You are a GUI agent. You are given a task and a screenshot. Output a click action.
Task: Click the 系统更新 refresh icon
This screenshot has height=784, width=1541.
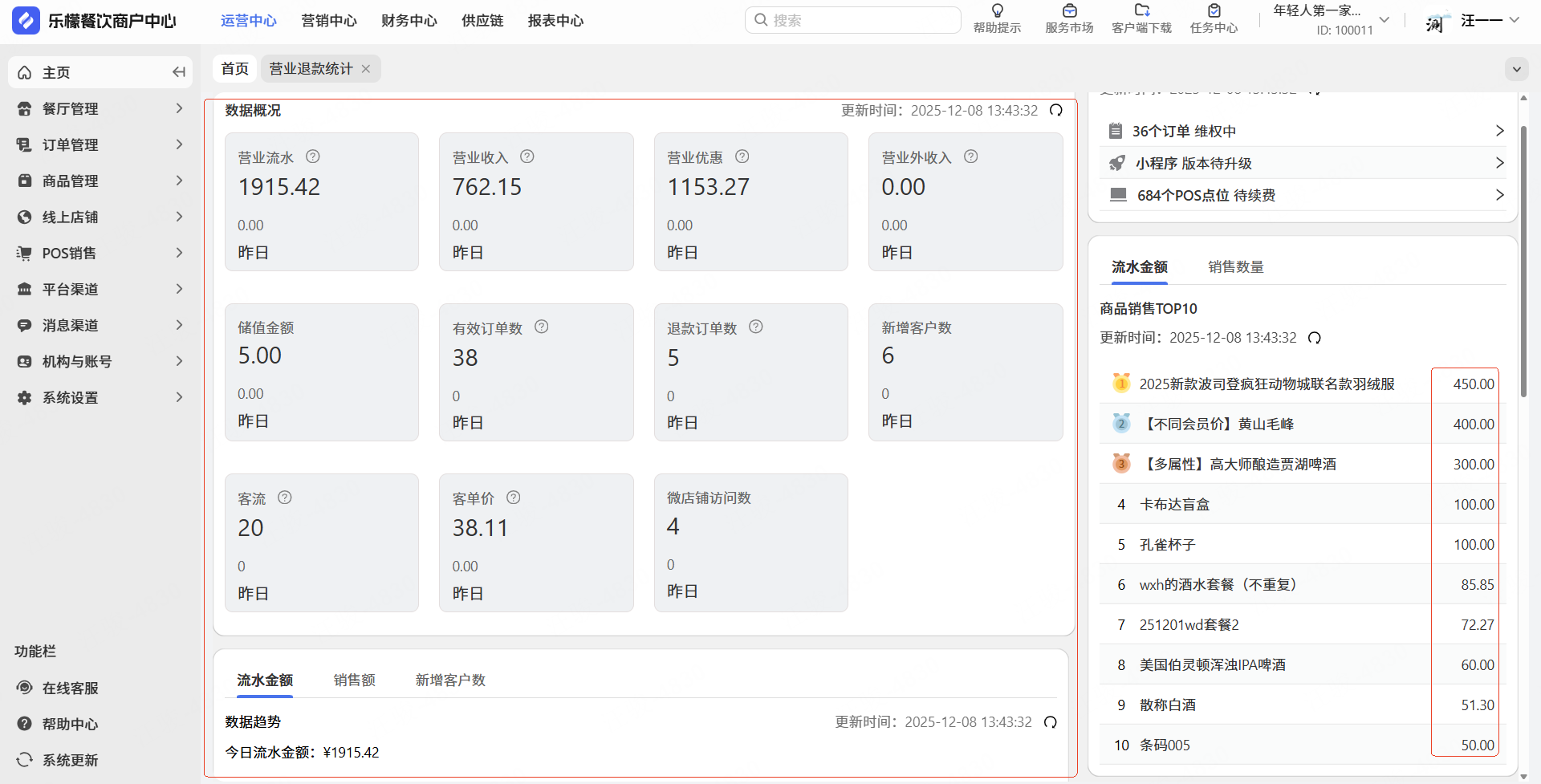(x=25, y=760)
